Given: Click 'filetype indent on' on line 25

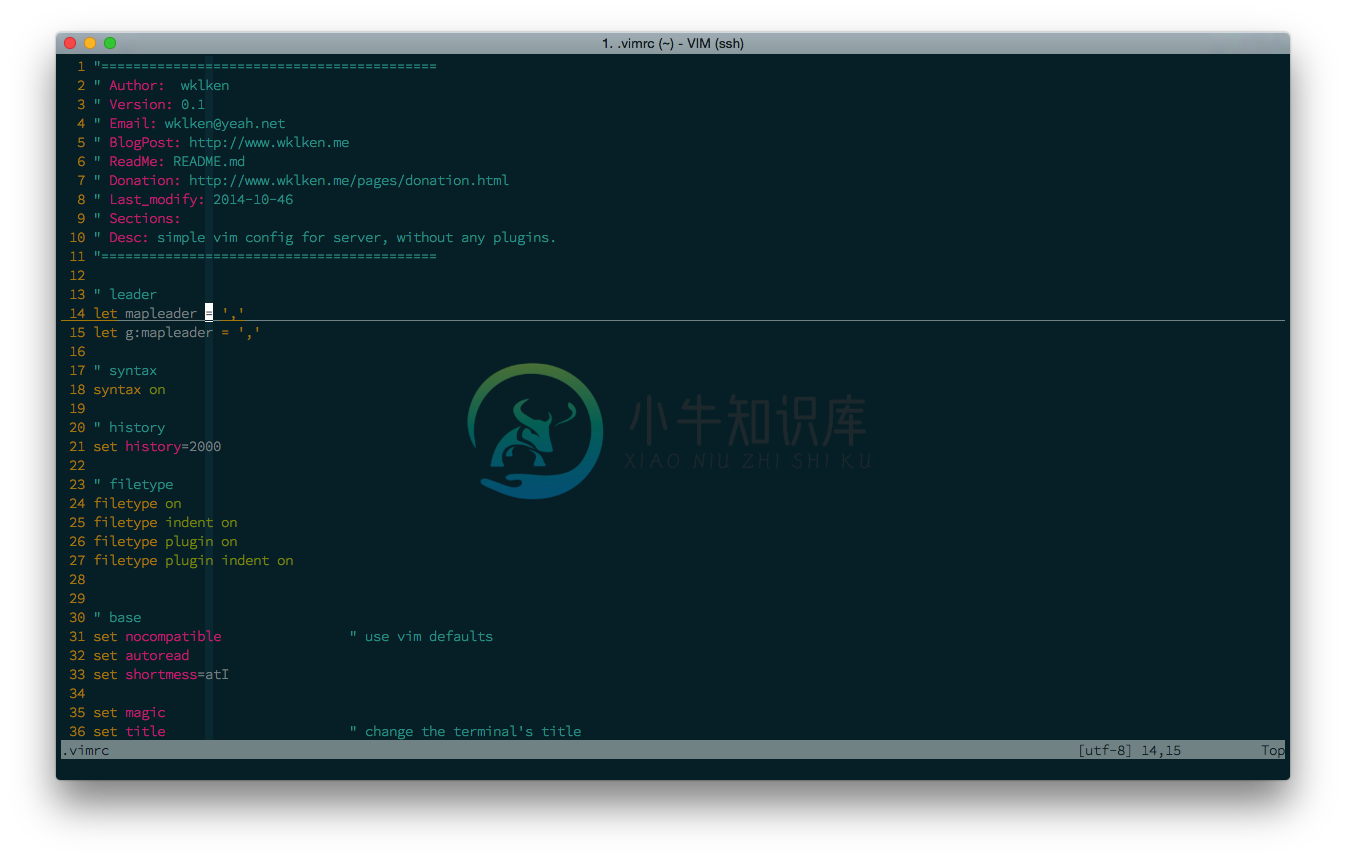Looking at the screenshot, I should (165, 522).
